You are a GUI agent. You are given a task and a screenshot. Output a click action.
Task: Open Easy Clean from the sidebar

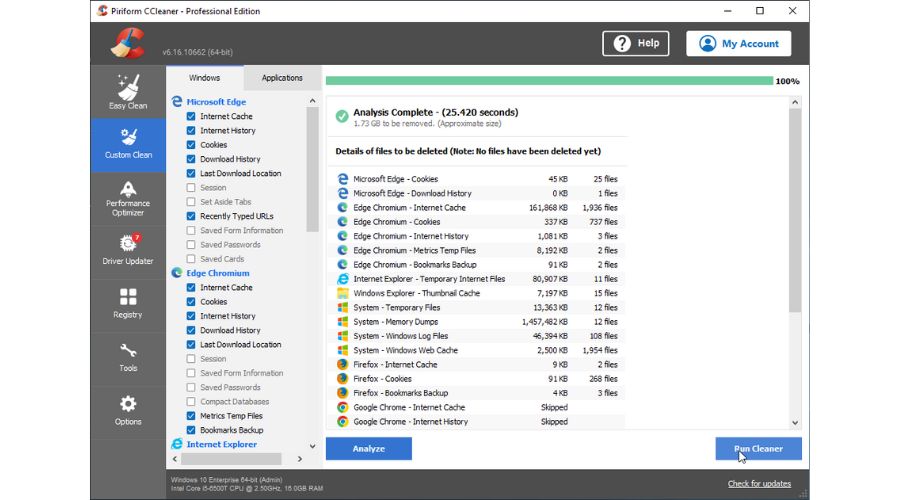coord(128,92)
